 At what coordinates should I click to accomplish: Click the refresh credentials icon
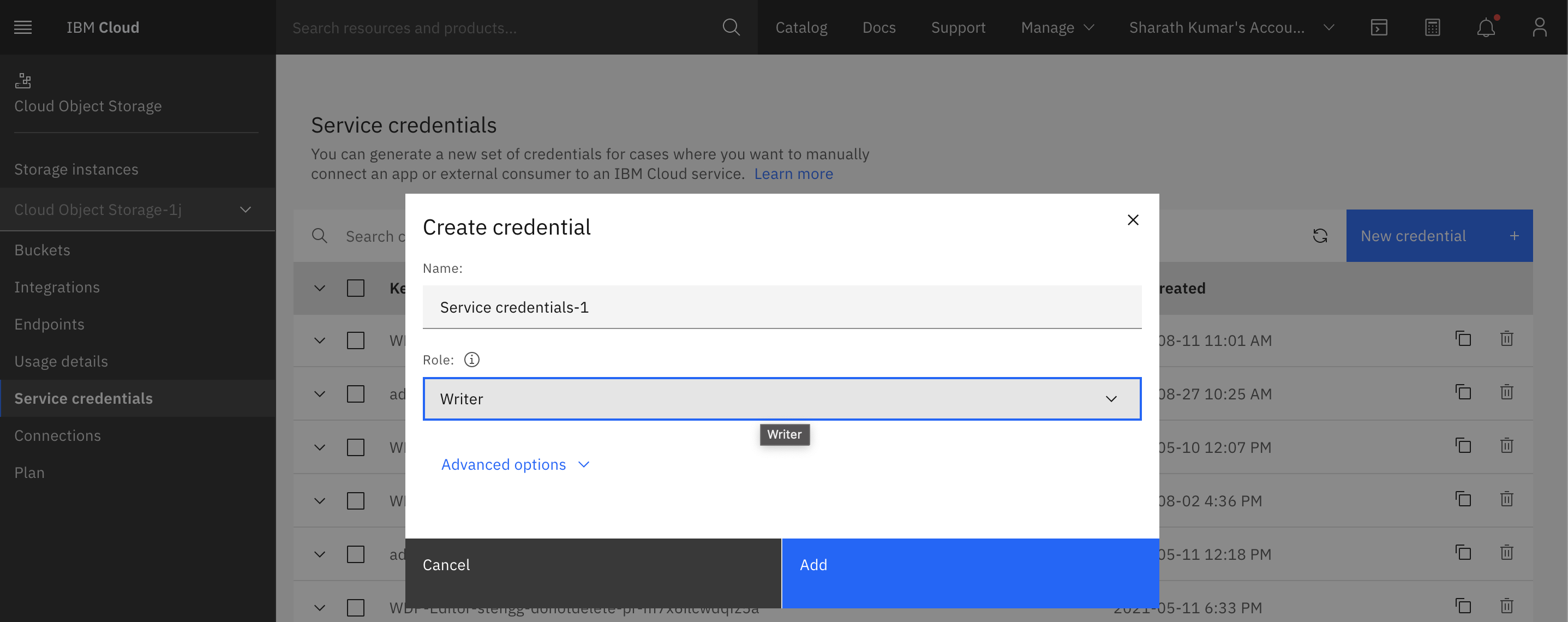point(1320,236)
